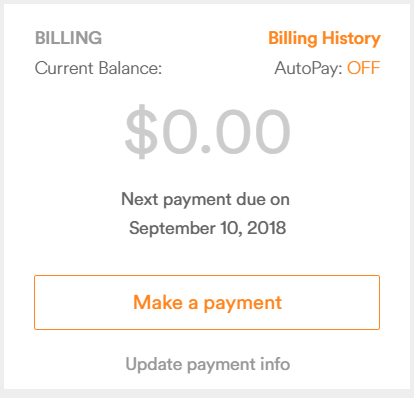Open the Billing History link
414x398 pixels.
pos(324,38)
